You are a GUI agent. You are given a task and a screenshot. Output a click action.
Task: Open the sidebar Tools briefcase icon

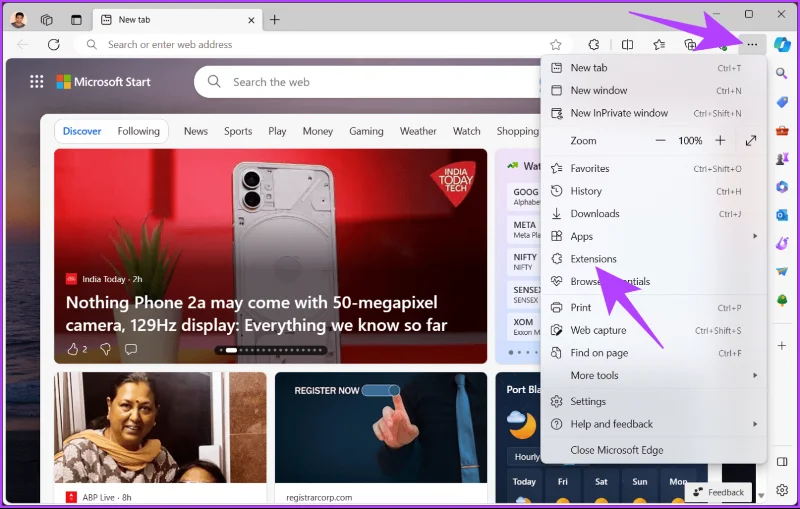click(x=782, y=131)
